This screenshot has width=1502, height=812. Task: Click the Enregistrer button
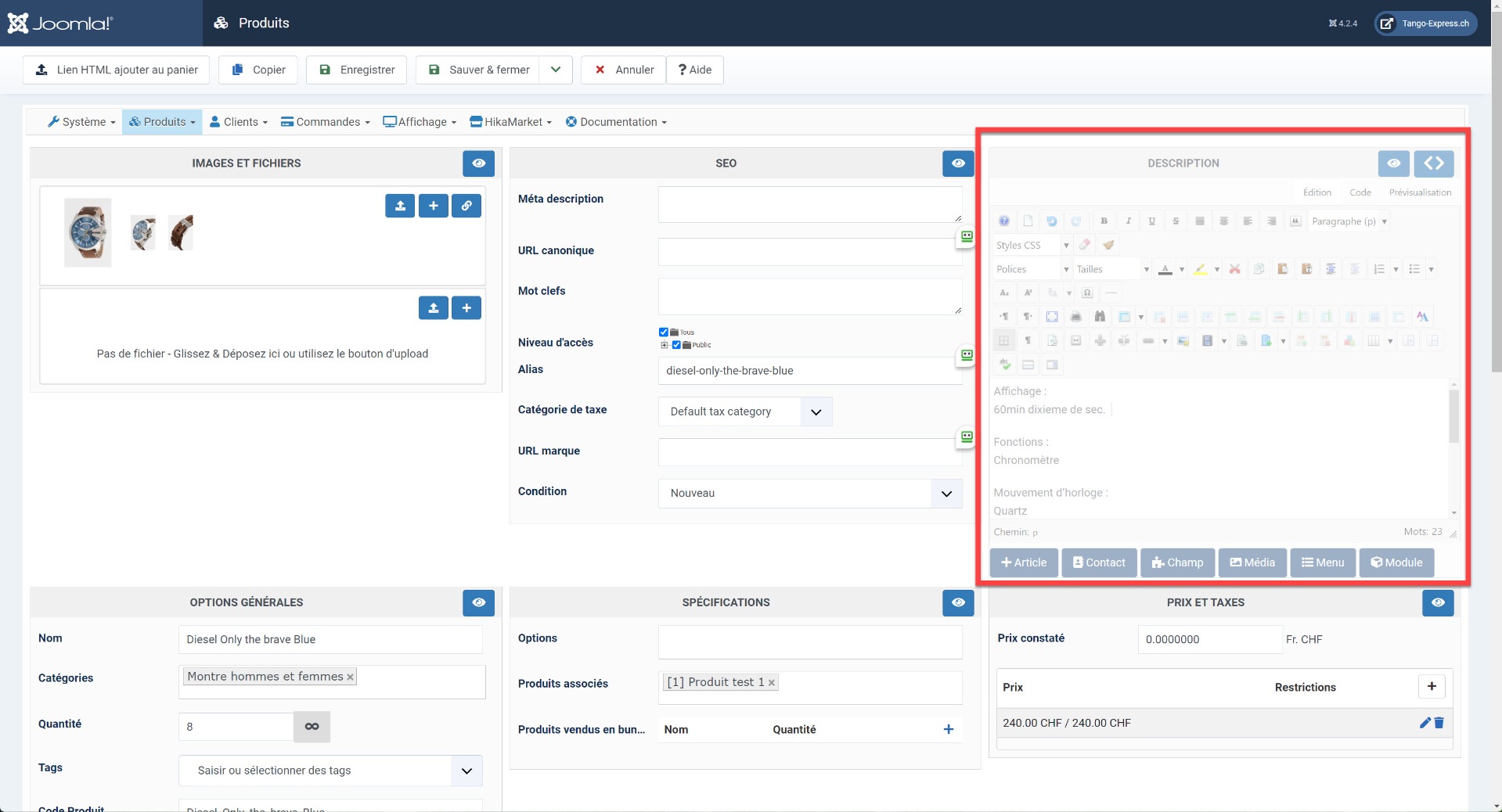357,70
